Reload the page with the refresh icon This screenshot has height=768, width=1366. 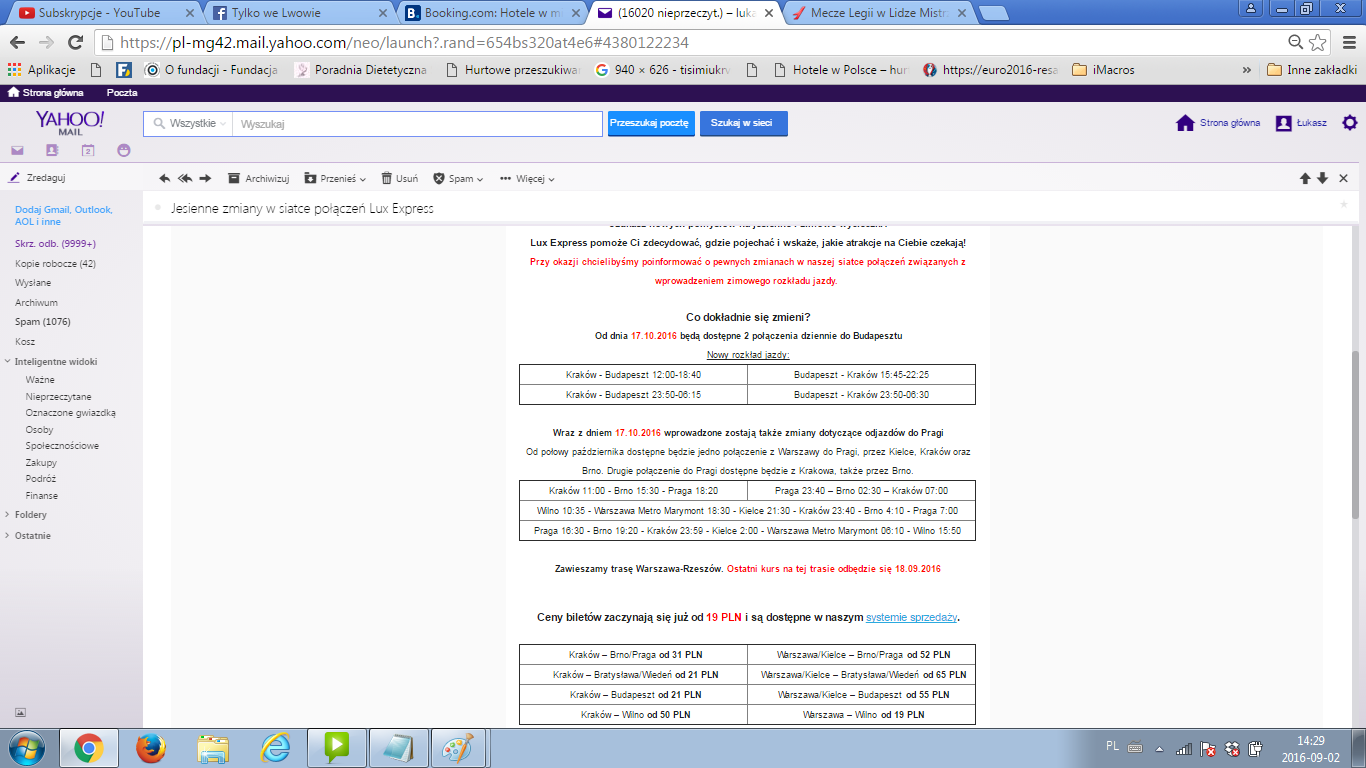75,43
